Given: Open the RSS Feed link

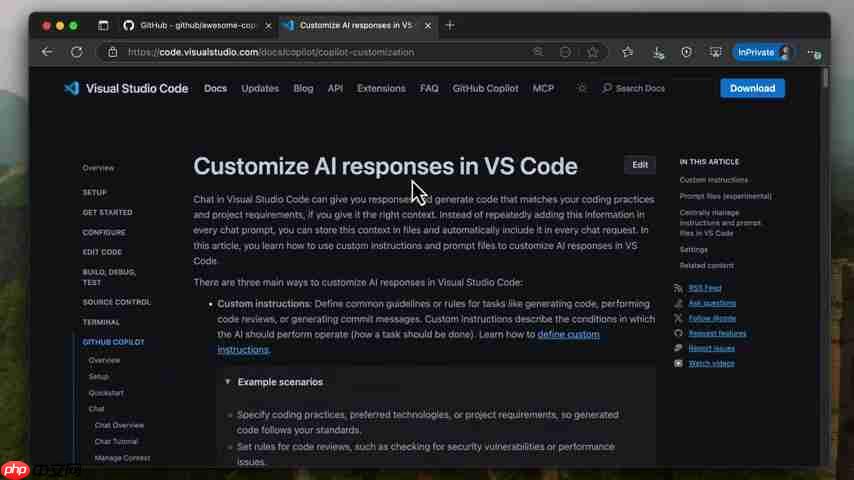Looking at the screenshot, I should 705,288.
